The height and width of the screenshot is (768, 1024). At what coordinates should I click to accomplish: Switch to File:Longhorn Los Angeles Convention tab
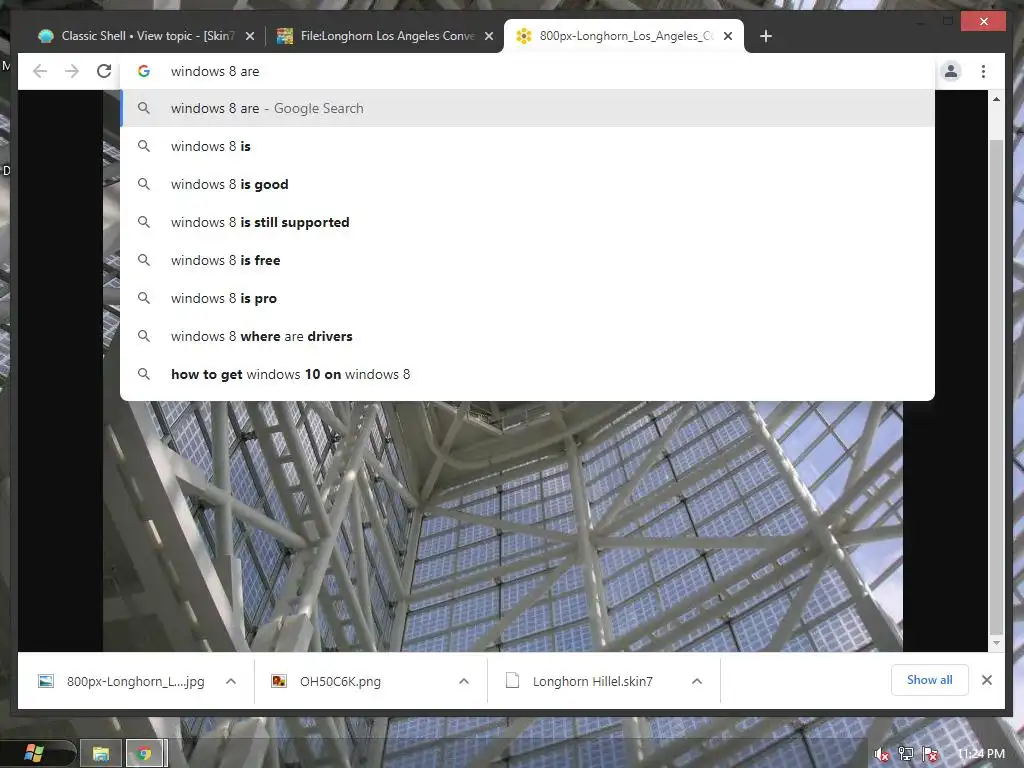387,36
